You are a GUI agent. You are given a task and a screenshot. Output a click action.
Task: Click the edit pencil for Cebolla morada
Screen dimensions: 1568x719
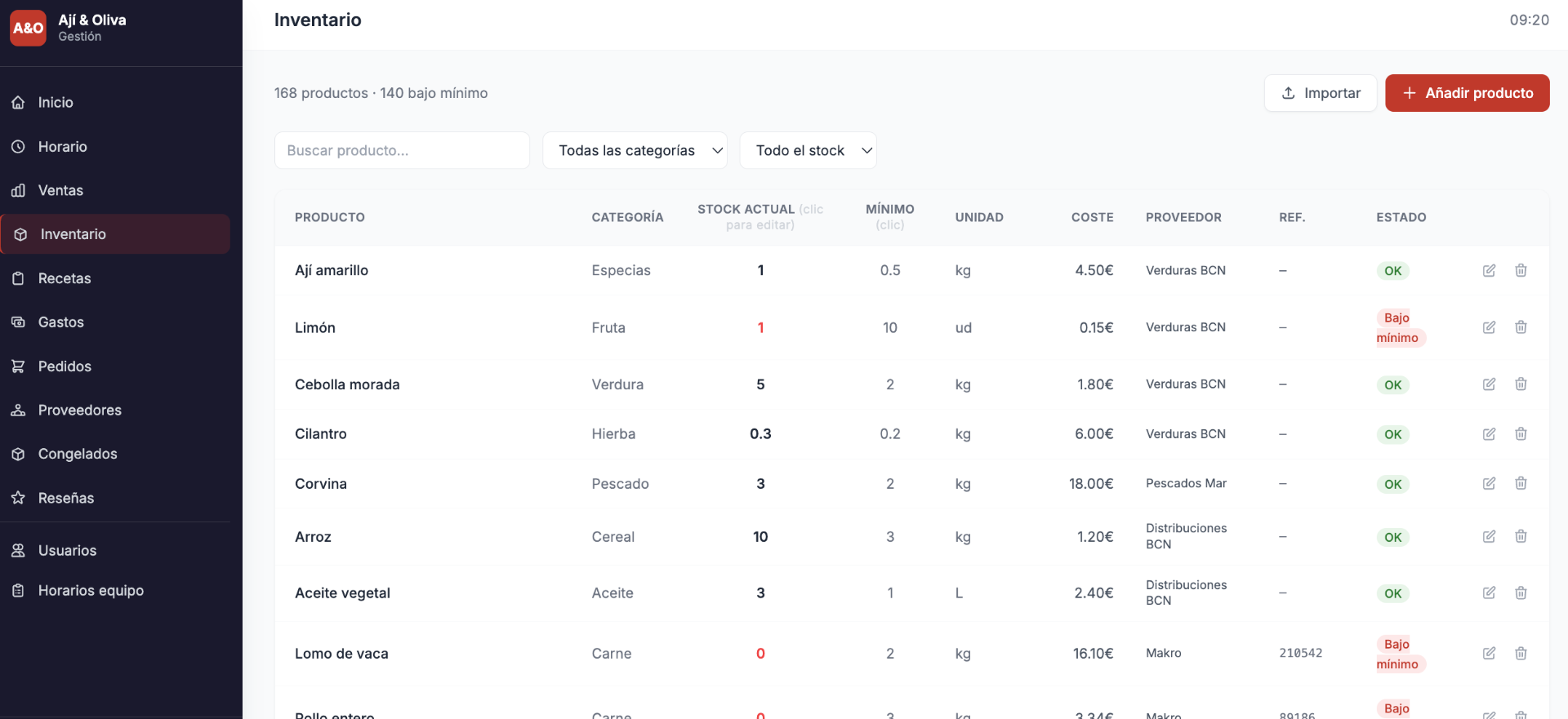[1489, 384]
